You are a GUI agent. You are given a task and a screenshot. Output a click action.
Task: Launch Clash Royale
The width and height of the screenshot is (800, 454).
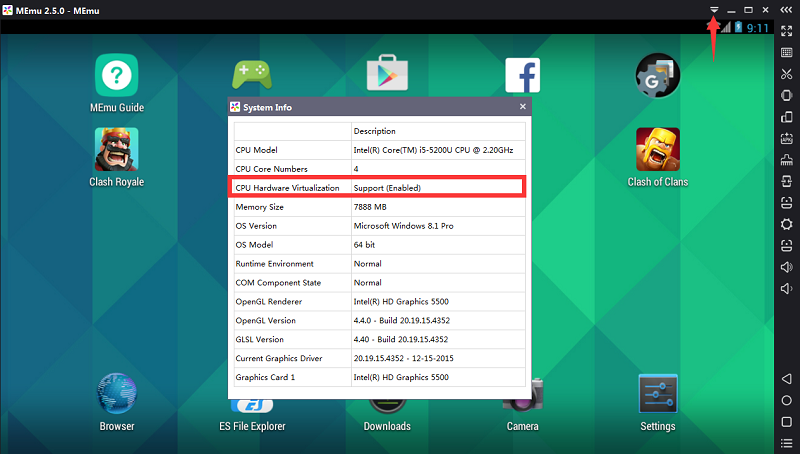pos(116,150)
